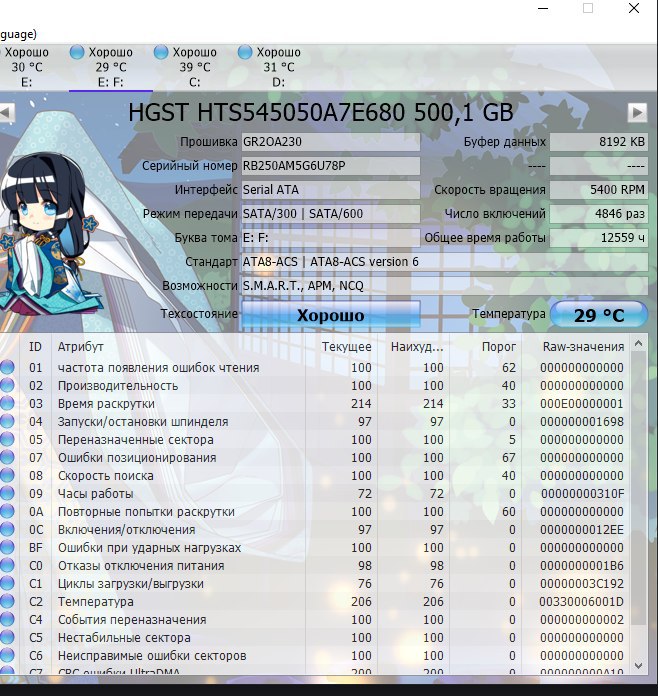The image size is (658, 696).
Task: Select the Время раскрутки attribute text
Action: pos(106,403)
